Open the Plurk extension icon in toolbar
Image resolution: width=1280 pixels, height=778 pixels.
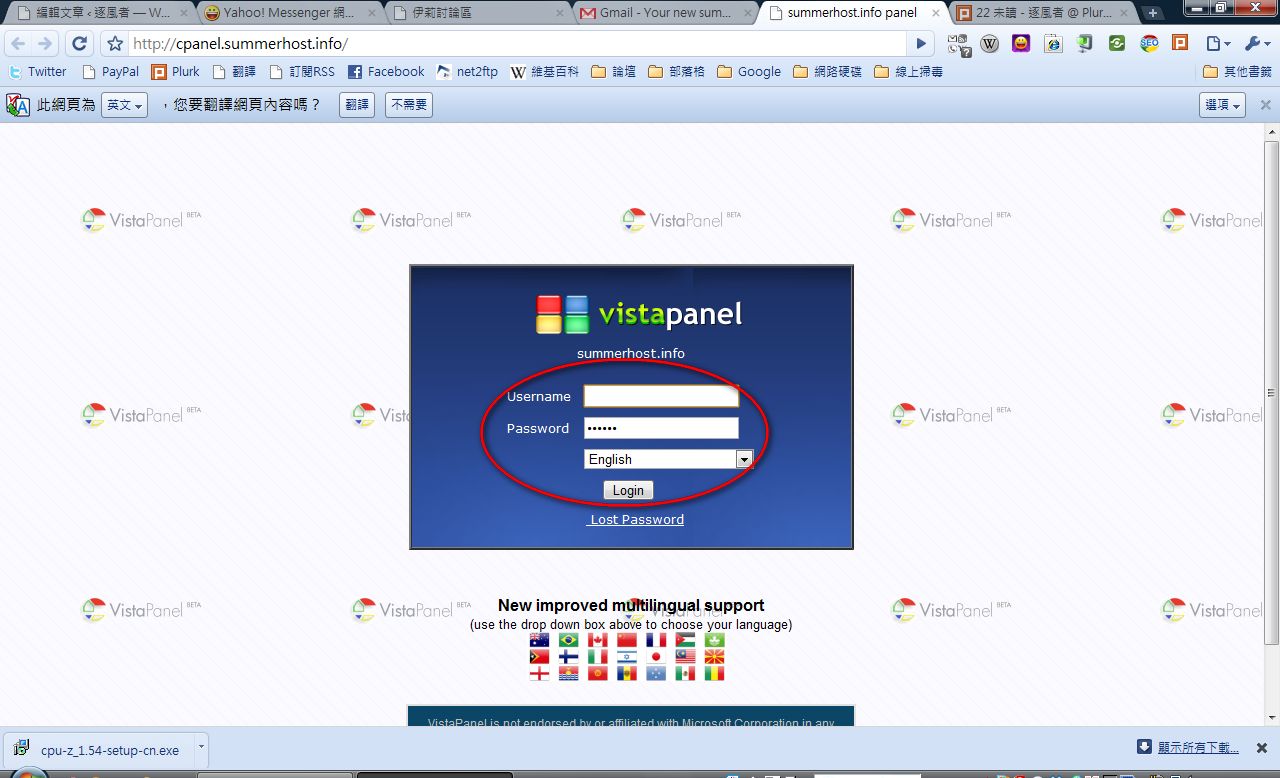tap(1180, 44)
